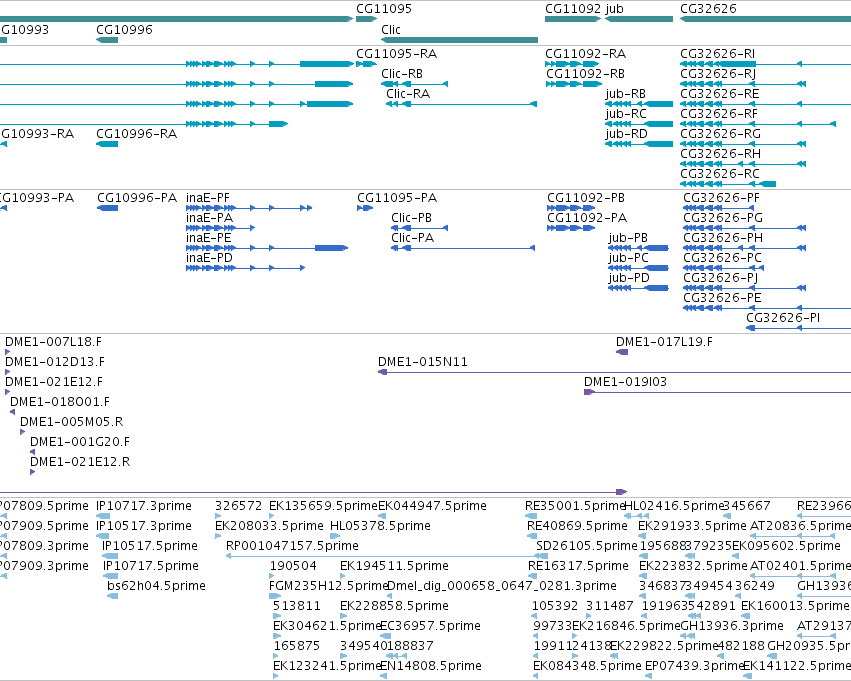Viewport: 851px width, 681px height.
Task: Open BAC clone DME1-015N11
Action: pyautogui.click(x=423, y=362)
